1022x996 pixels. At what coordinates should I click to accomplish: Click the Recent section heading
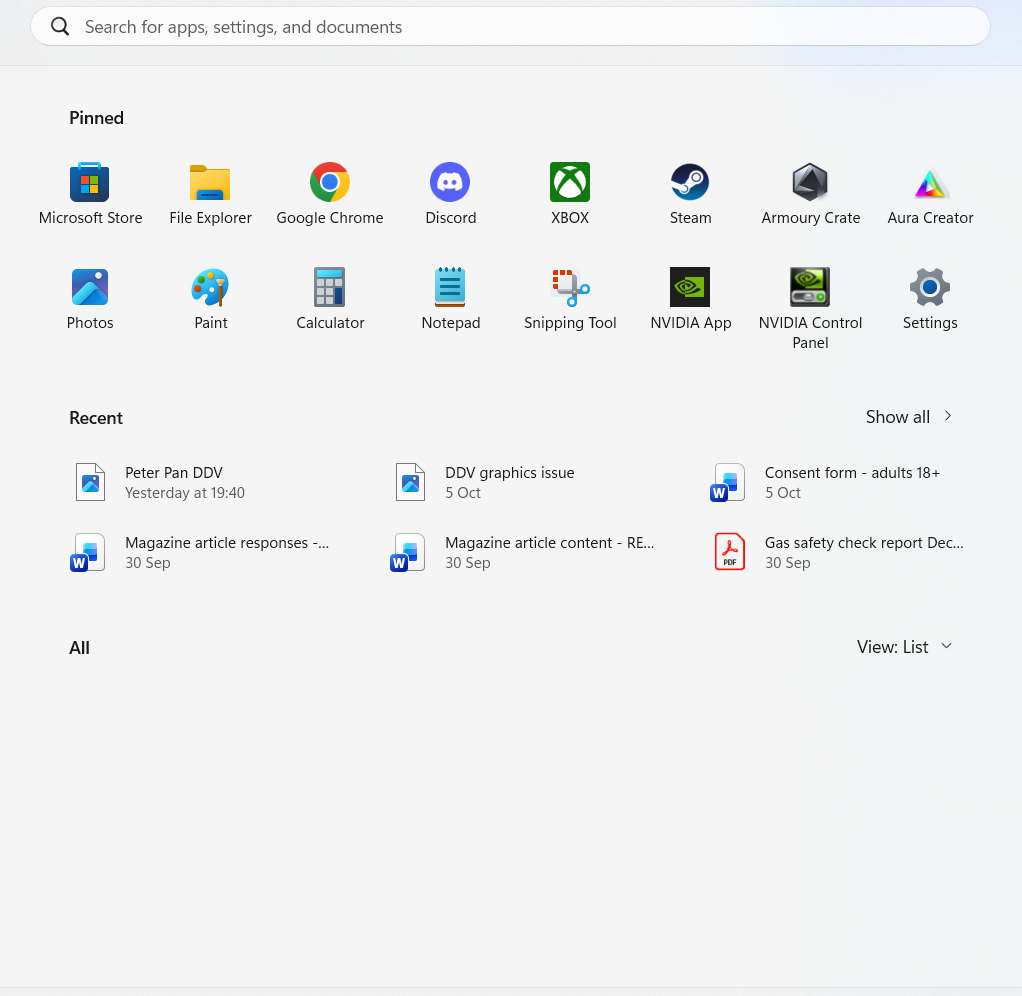point(96,418)
